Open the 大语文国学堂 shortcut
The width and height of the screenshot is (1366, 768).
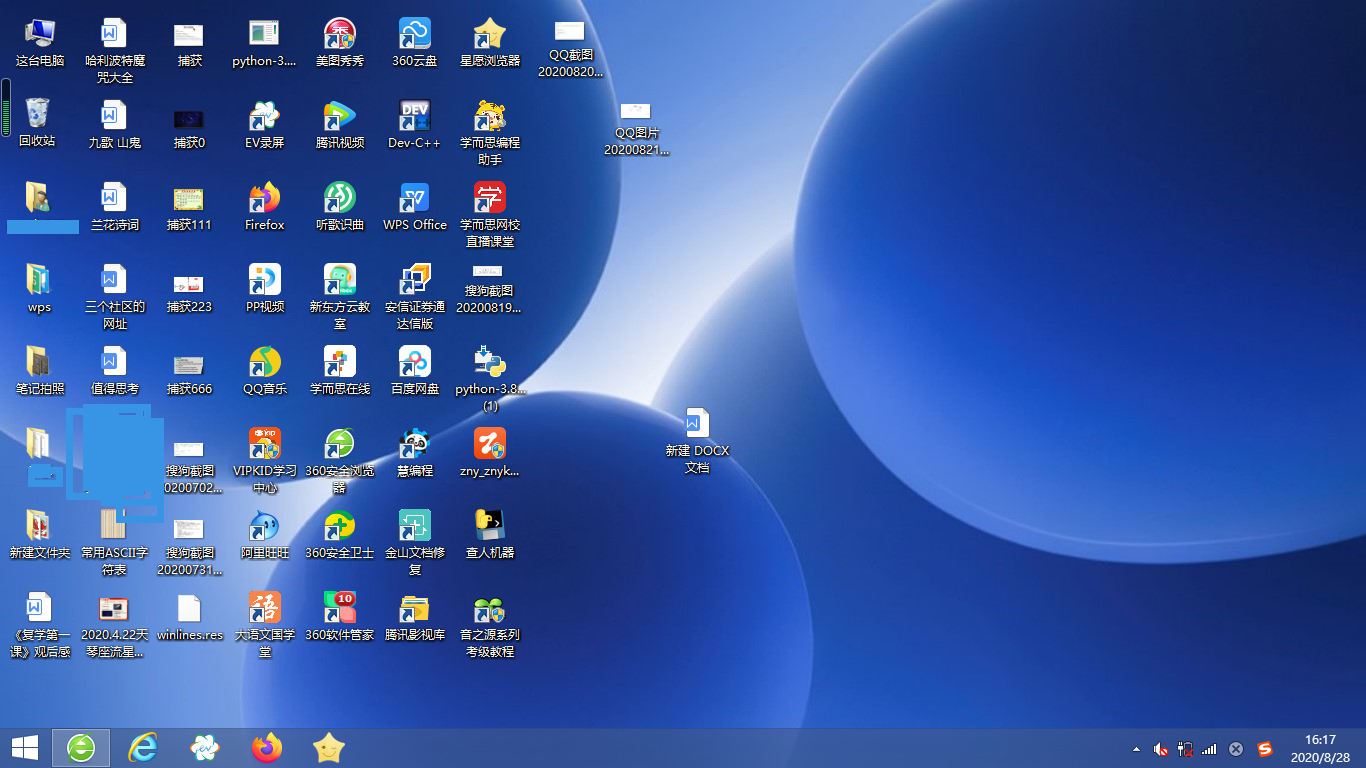[264, 625]
